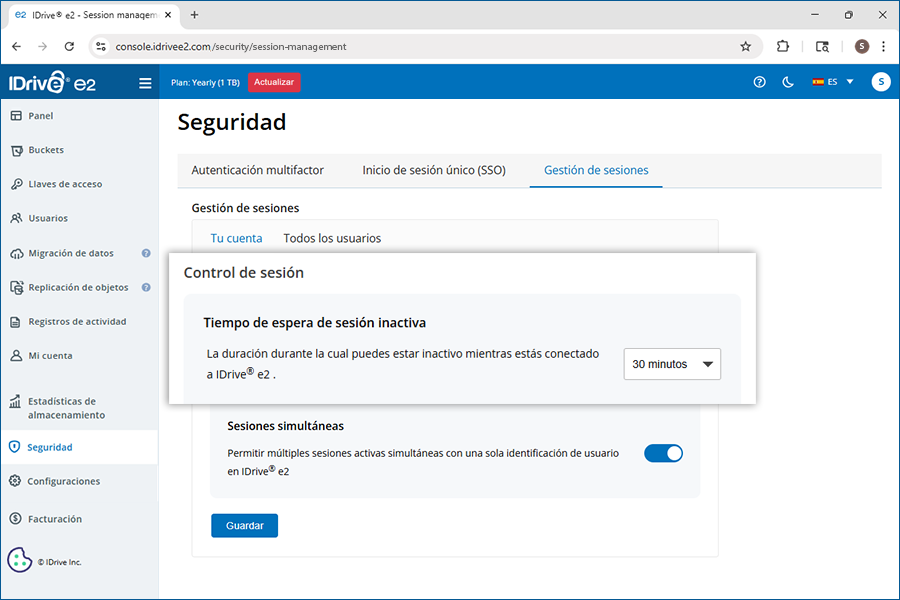Click the Replicación de objetos icon
900x600 pixels.
[x=17, y=287]
